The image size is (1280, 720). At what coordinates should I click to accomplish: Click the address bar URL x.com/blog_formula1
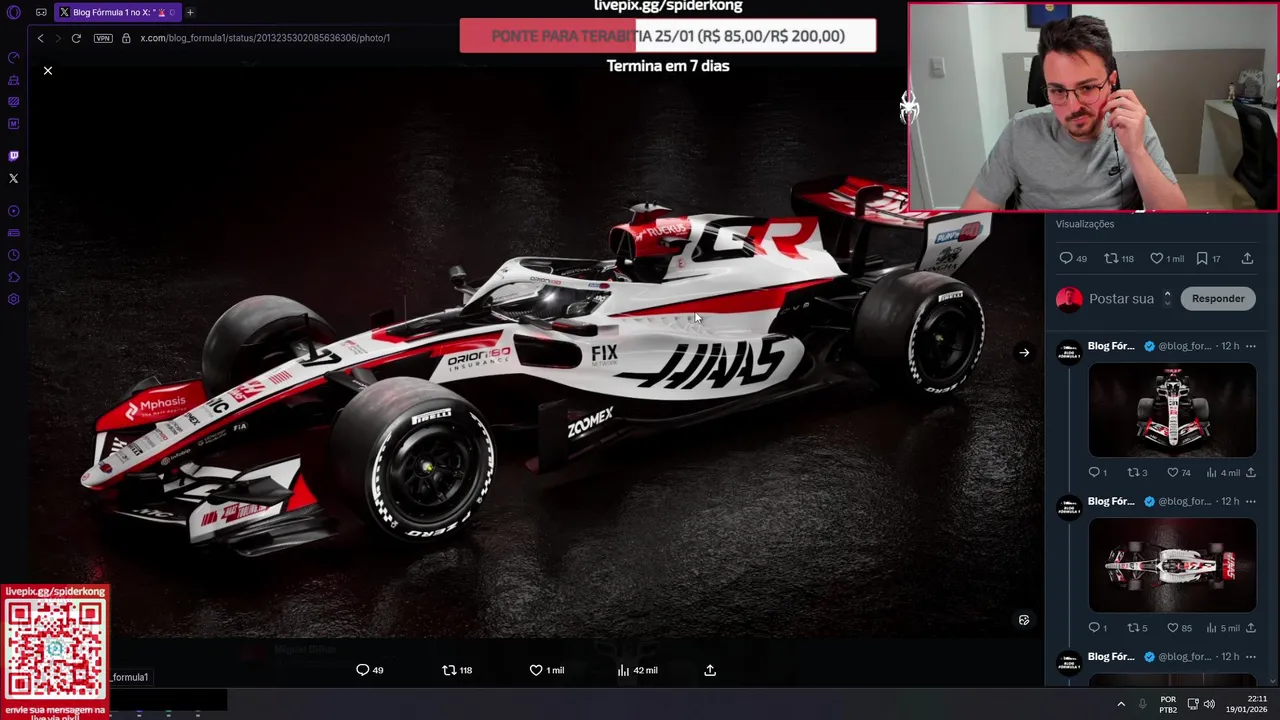click(265, 38)
